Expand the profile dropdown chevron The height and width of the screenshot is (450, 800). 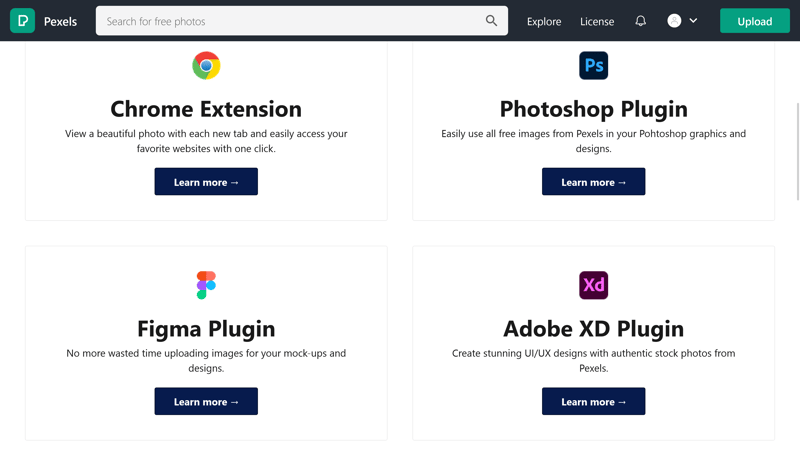(x=693, y=21)
